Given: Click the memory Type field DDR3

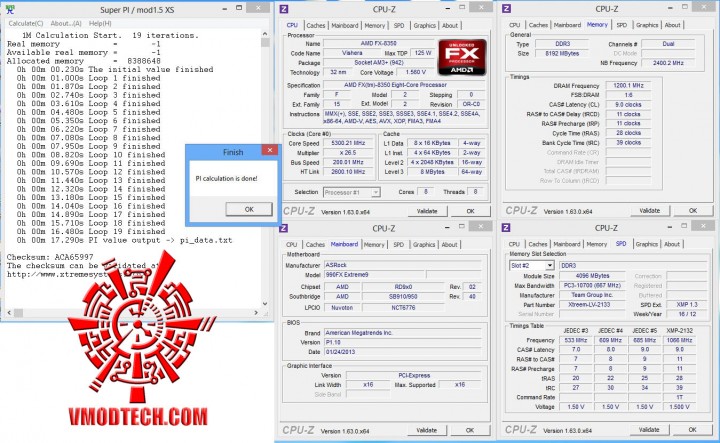Looking at the screenshot, I should pyautogui.click(x=562, y=44).
